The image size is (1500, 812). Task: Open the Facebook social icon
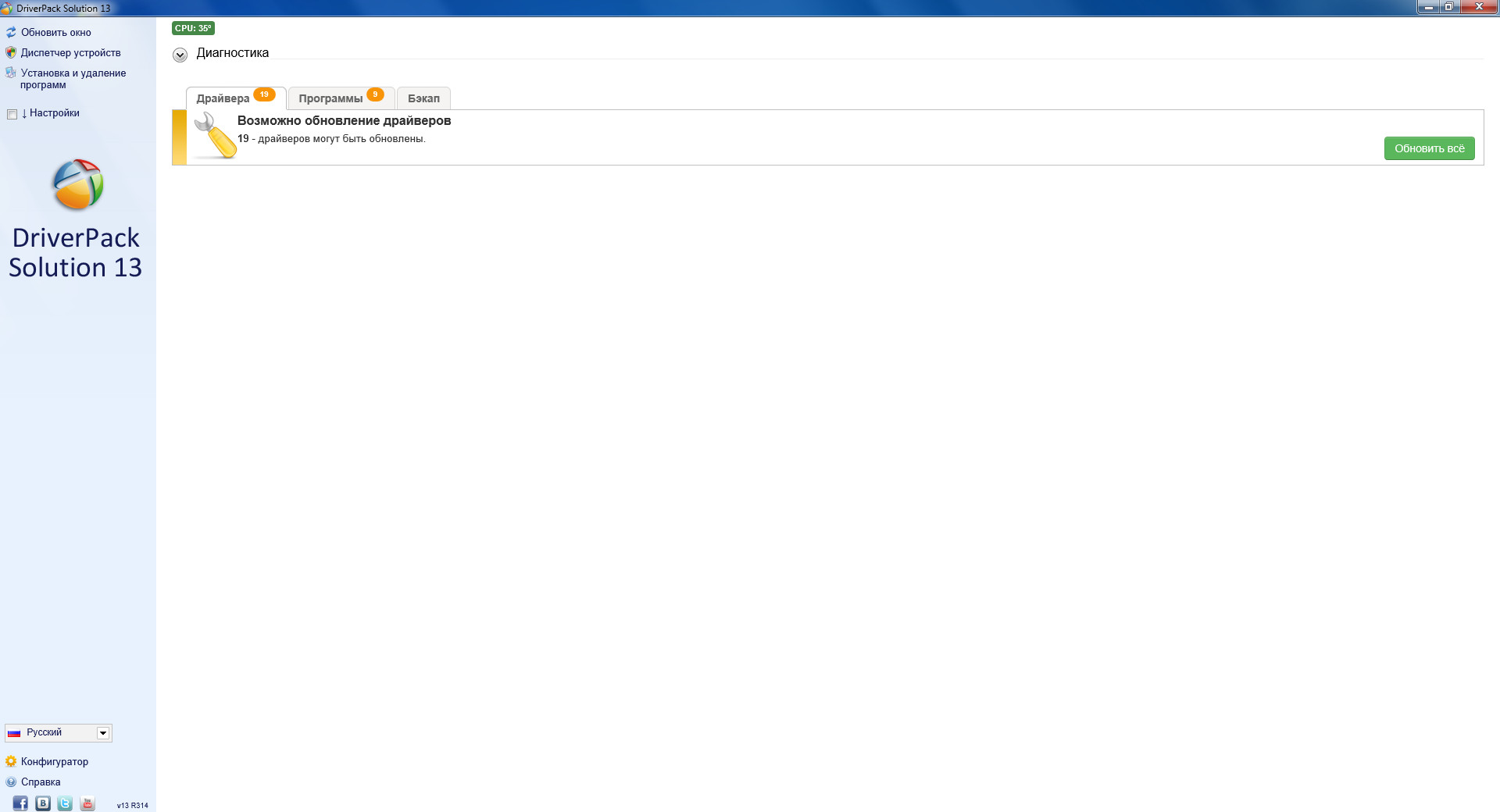coord(20,803)
